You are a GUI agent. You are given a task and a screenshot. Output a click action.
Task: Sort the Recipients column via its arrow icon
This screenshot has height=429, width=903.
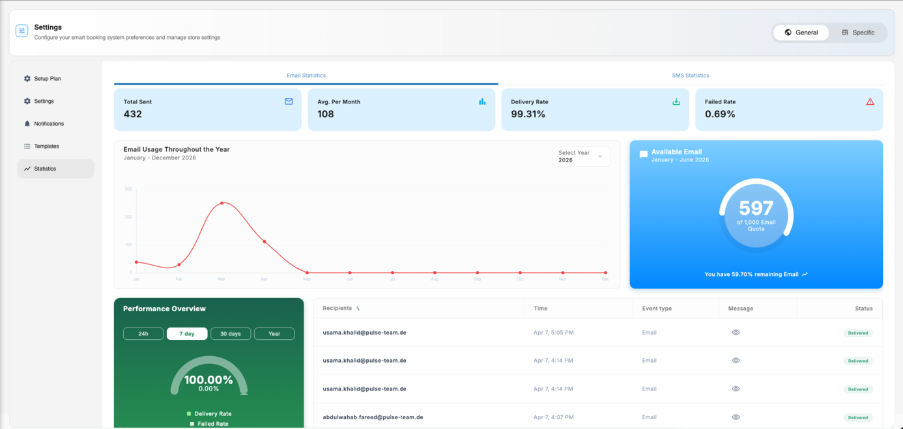coord(358,309)
